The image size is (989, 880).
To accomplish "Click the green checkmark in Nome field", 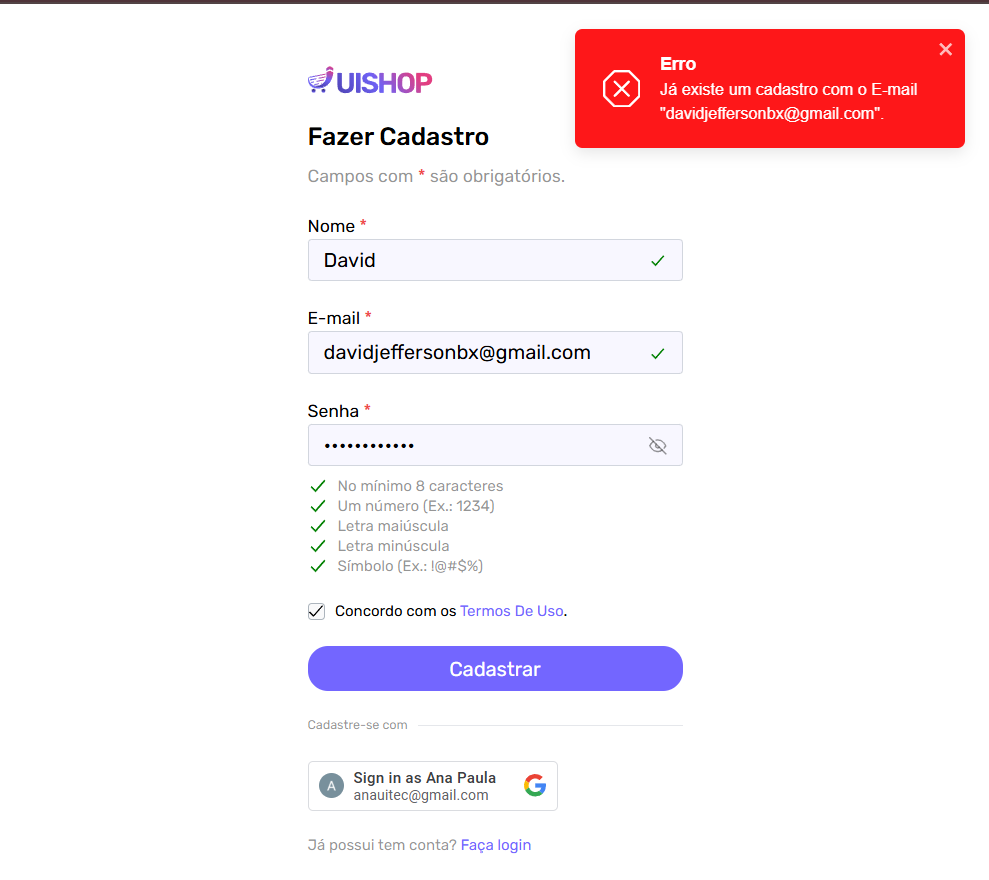I will 657,260.
